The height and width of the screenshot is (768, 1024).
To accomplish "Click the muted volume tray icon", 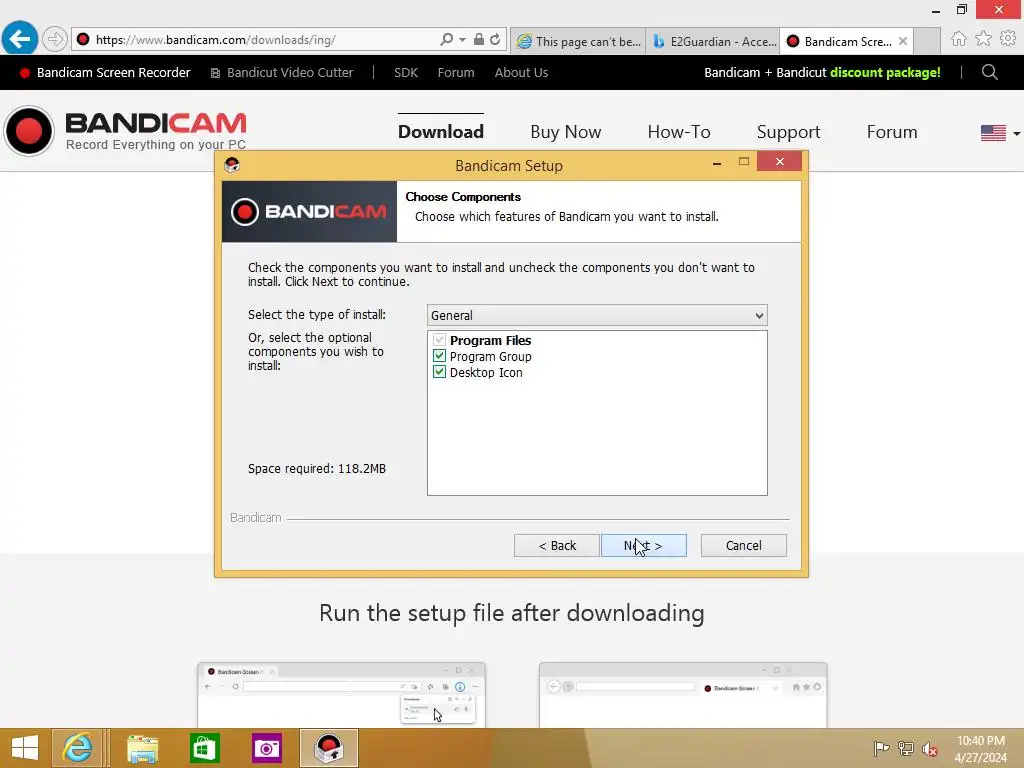I will (x=929, y=749).
